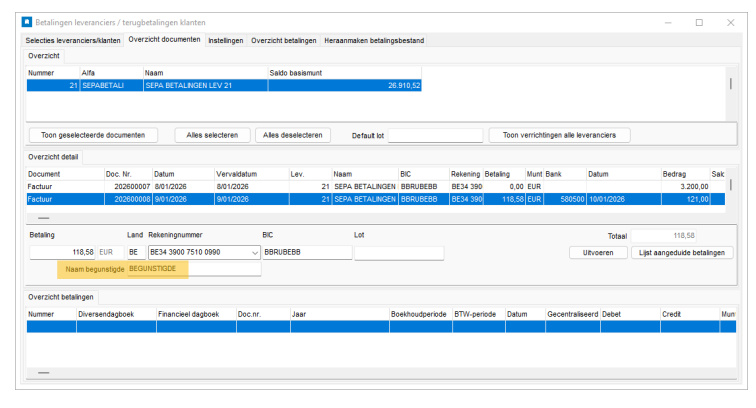Click Alfa column header
756x408 pixels.
pos(111,73)
